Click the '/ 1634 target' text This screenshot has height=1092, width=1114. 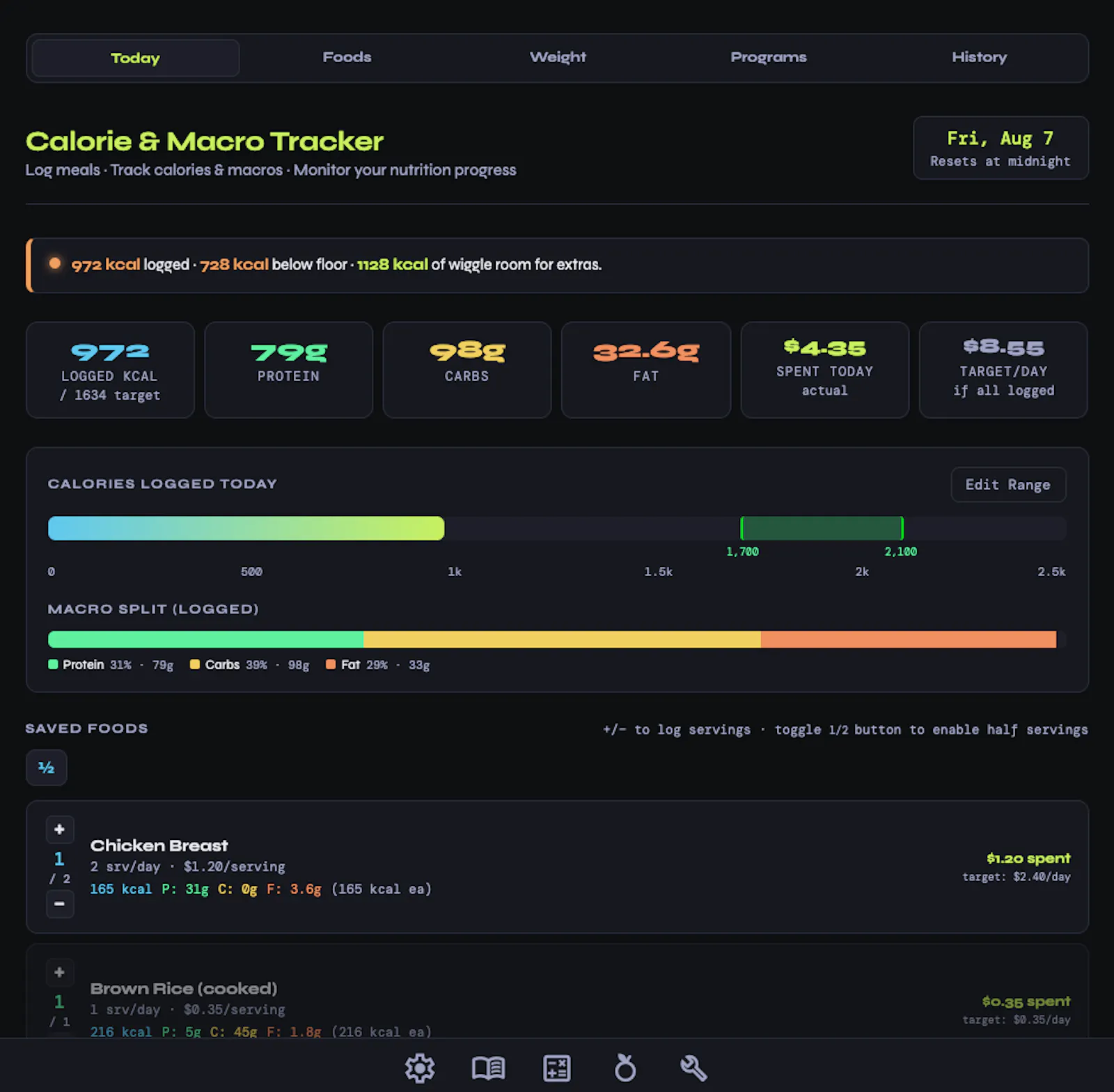coord(110,396)
